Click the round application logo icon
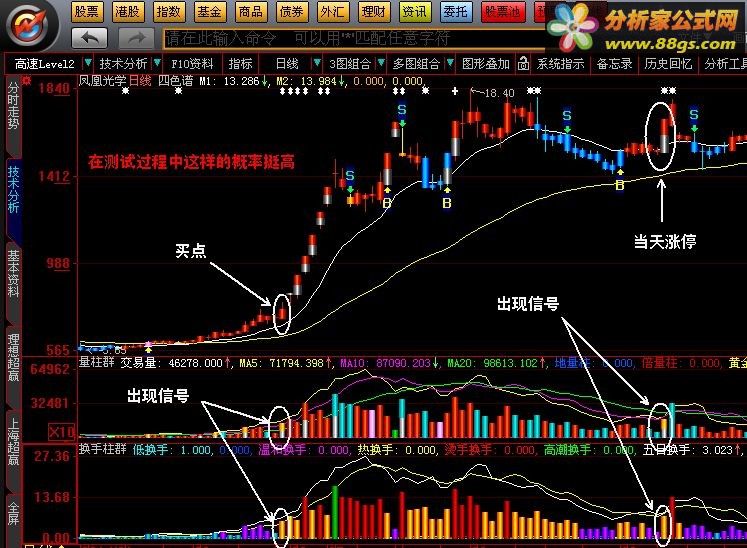The image size is (747, 548). [x=30, y=24]
